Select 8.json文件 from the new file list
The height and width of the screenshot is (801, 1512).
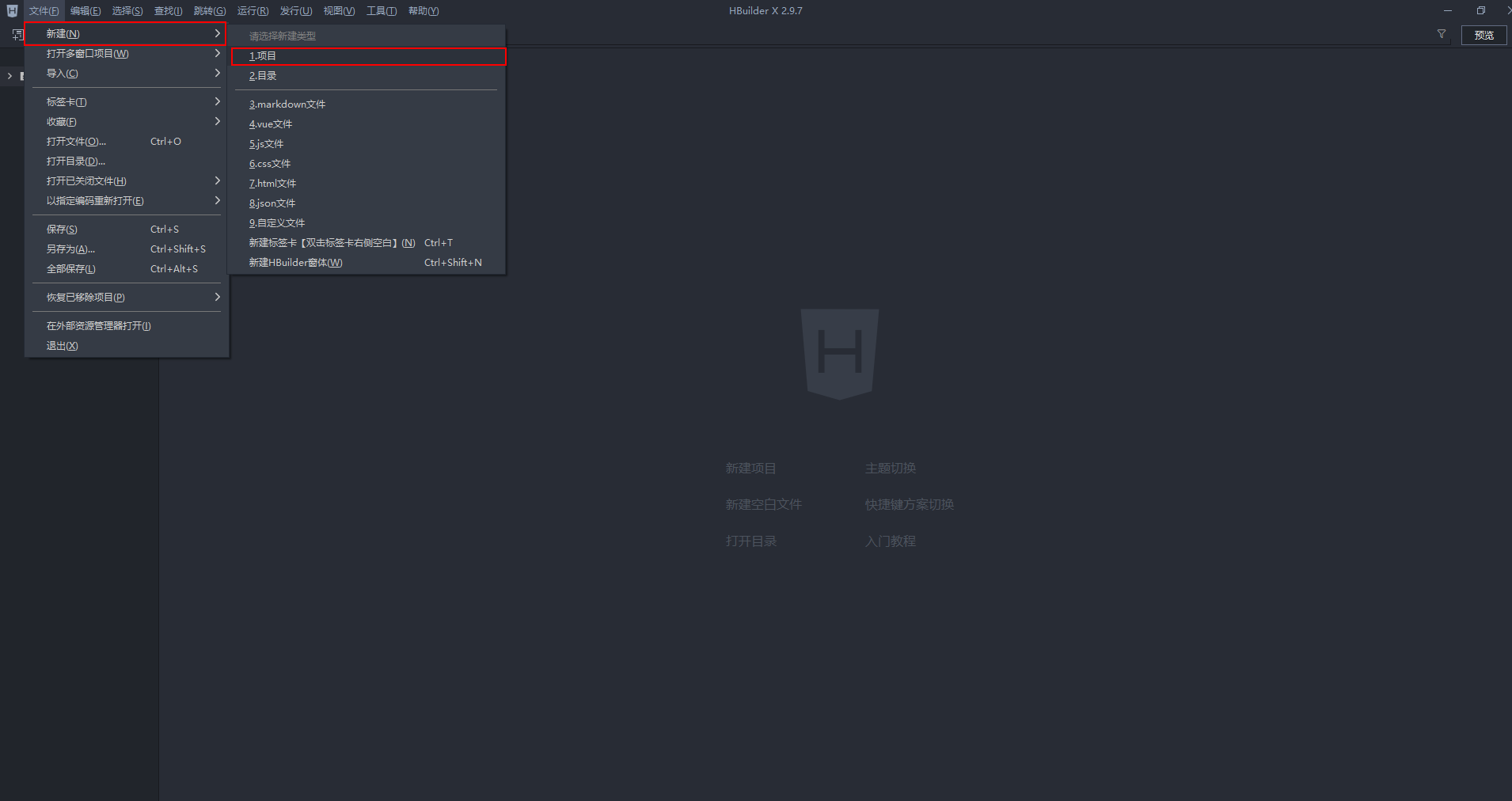tap(272, 203)
